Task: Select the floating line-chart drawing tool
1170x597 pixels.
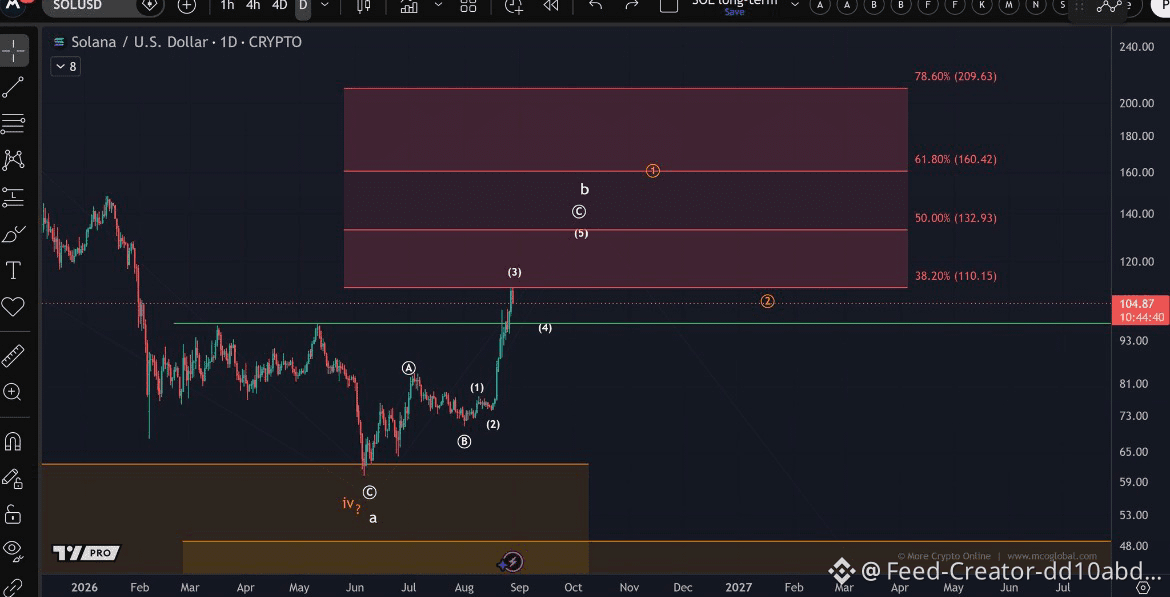Action: [1110, 6]
